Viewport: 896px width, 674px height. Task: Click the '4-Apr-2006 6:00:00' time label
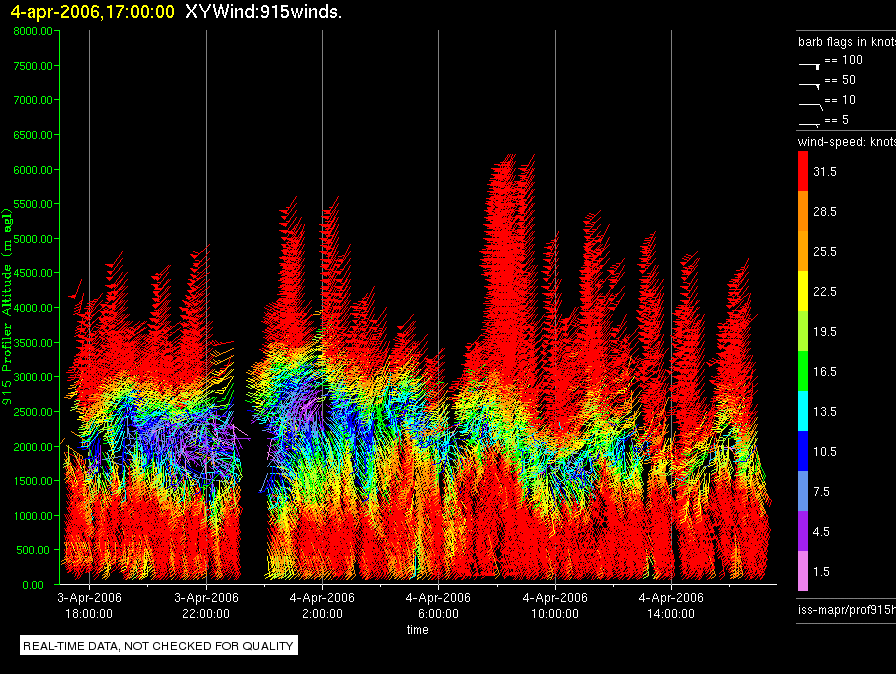438,605
